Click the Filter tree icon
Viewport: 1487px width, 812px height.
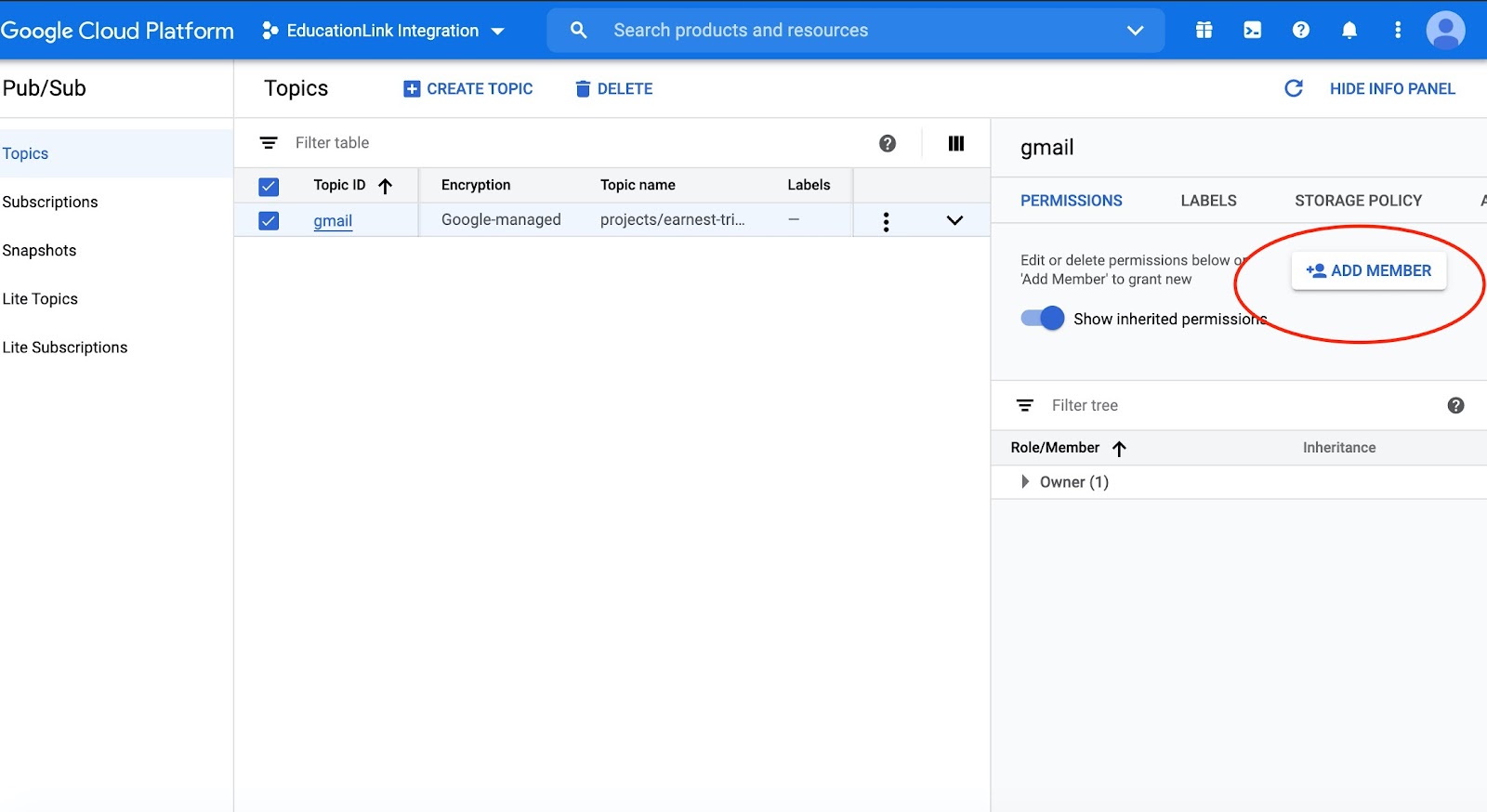point(1024,405)
